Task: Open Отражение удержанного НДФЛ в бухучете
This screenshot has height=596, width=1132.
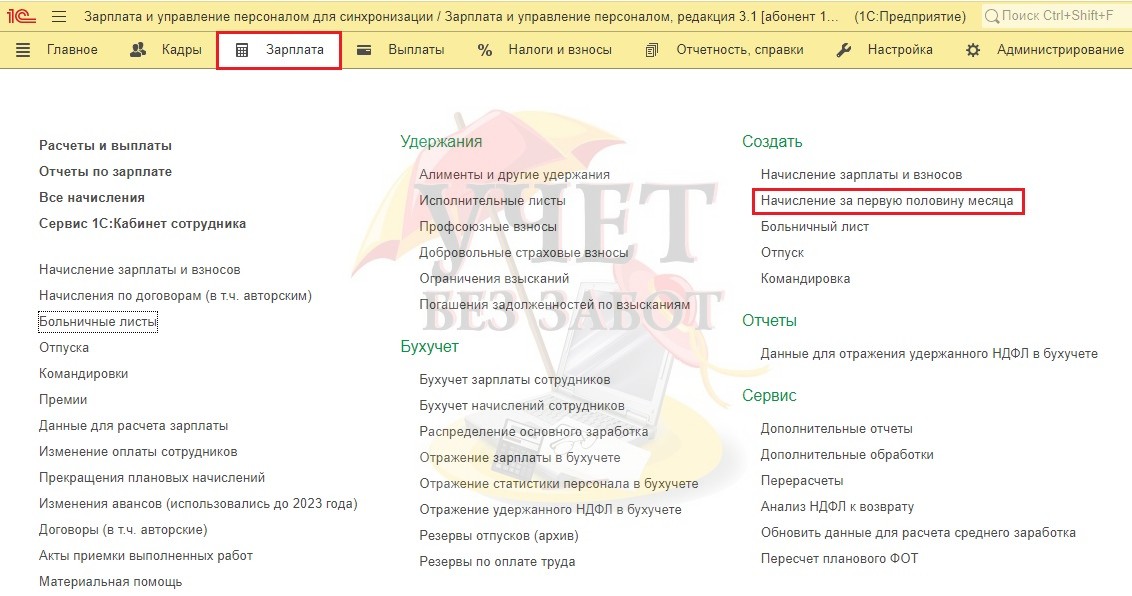Action: 550,509
